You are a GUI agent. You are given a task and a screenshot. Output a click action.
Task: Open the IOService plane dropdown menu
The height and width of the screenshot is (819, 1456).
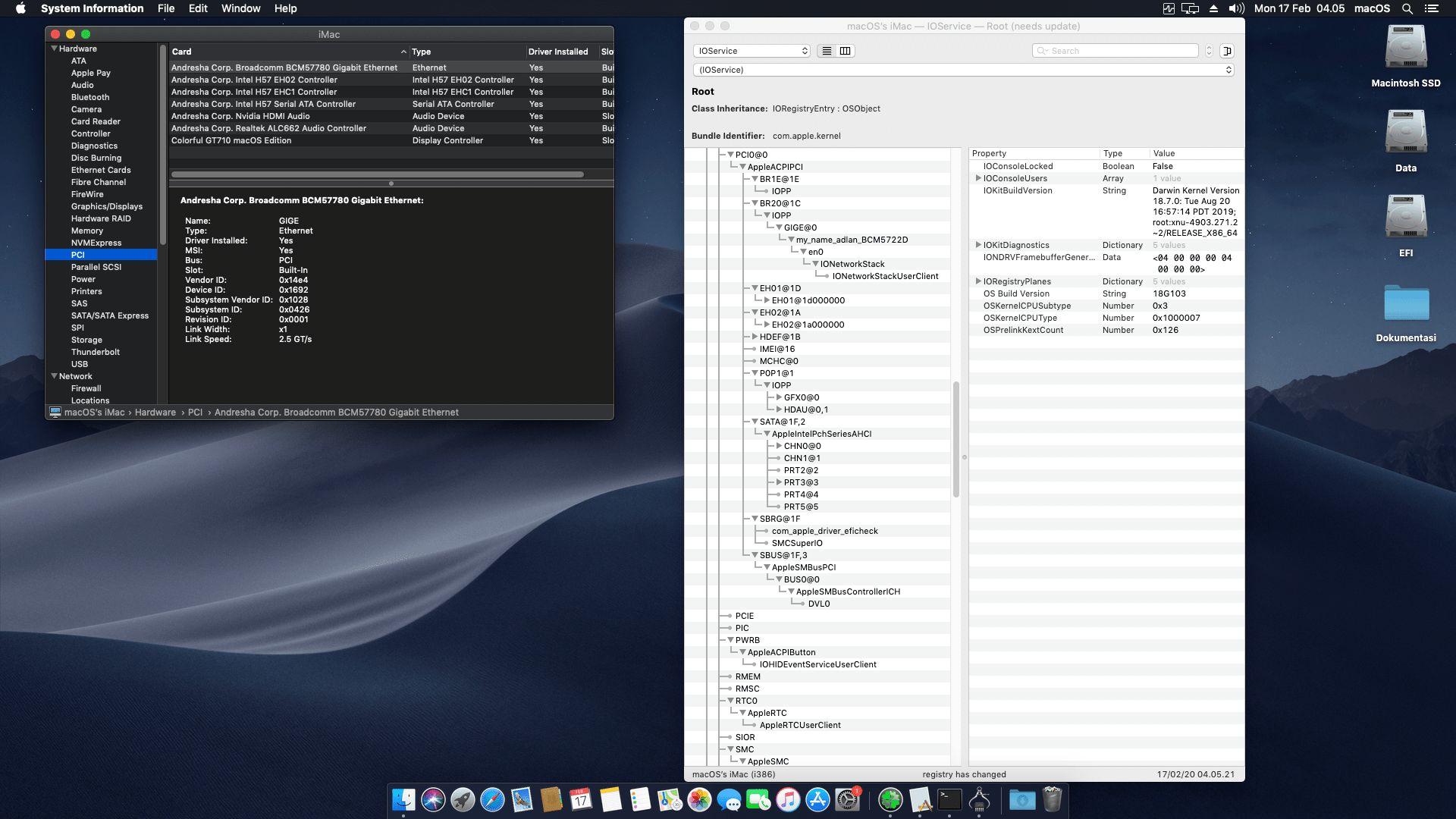point(751,51)
